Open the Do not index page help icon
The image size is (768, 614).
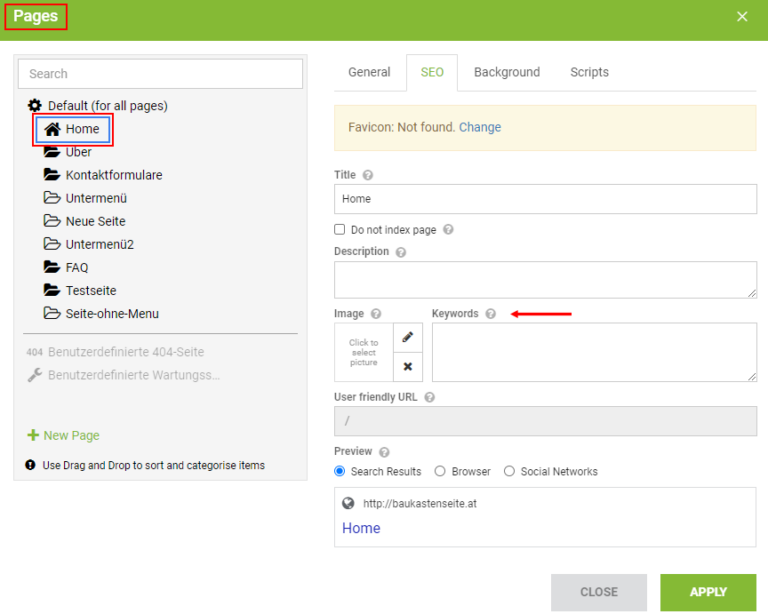pyautogui.click(x=448, y=229)
